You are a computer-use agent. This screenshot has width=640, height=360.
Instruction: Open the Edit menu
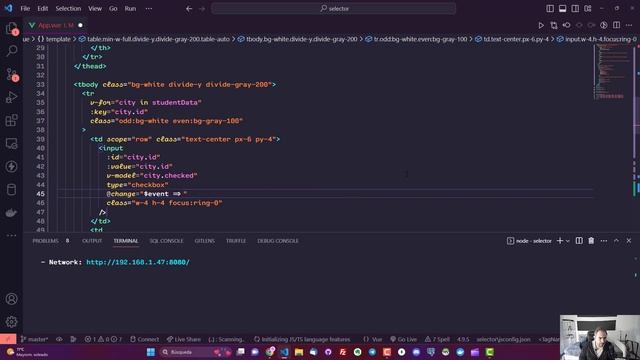click(42, 9)
